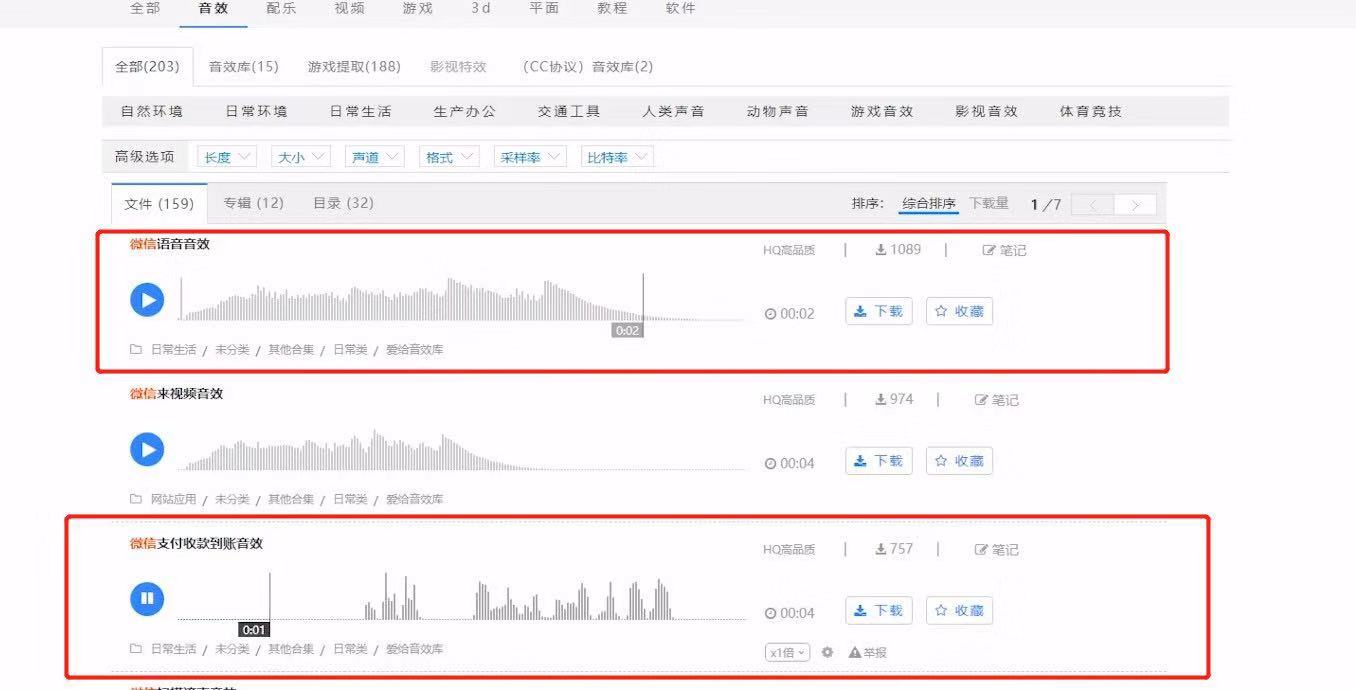Screen dimensions: 1356x690
Task: Select the 游戏提取(188) tab
Action: (354, 67)
